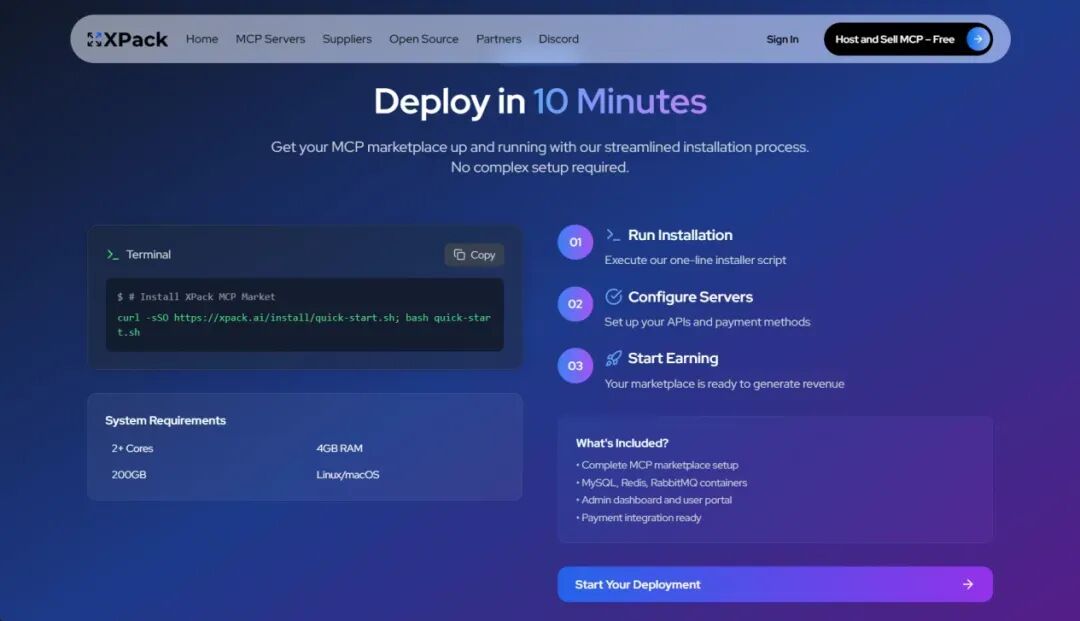Click 'Execute our one-line installer script' text
The width and height of the screenshot is (1080, 621).
(695, 260)
